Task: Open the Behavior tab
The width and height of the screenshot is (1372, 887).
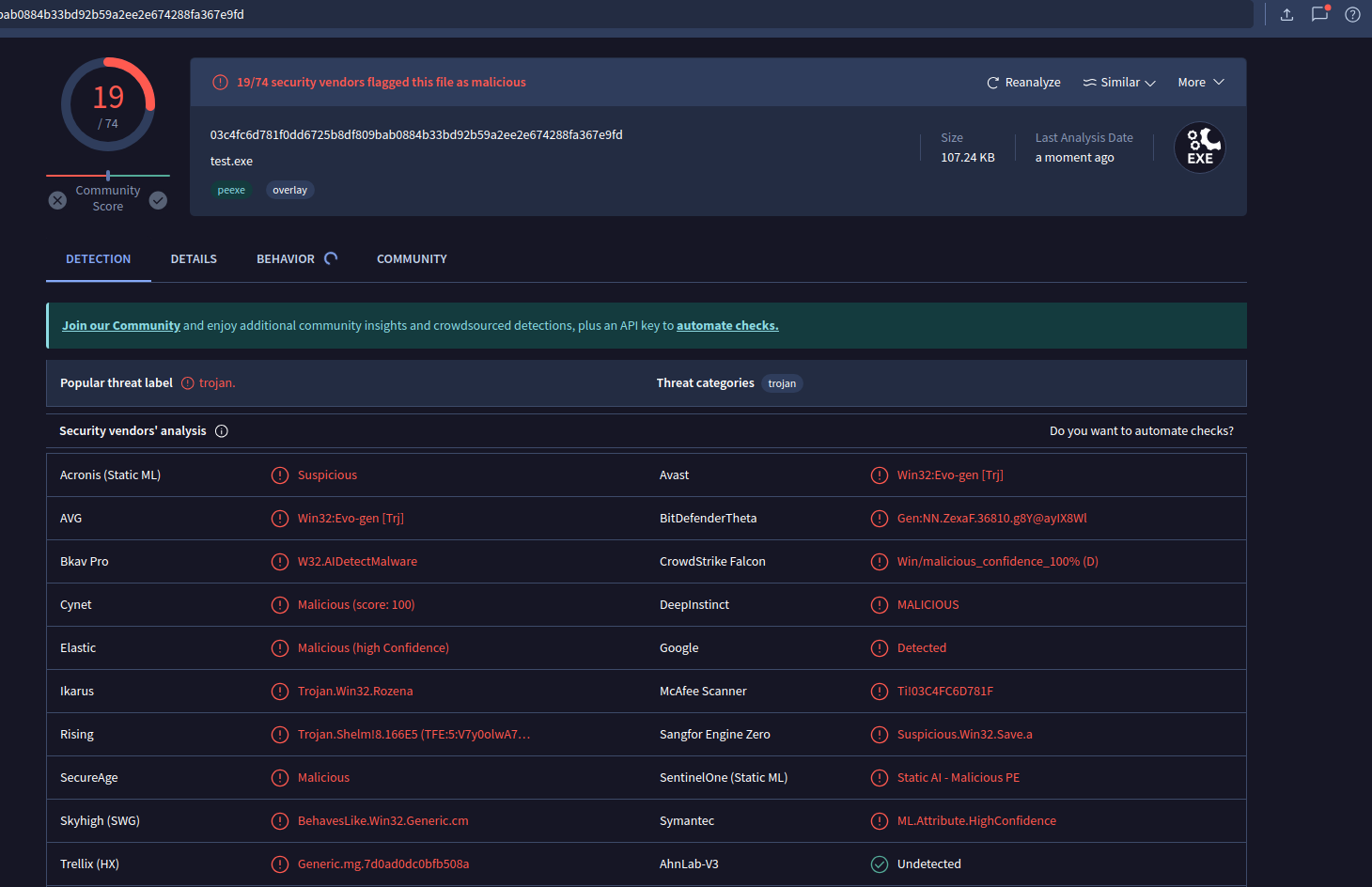Action: click(x=286, y=259)
